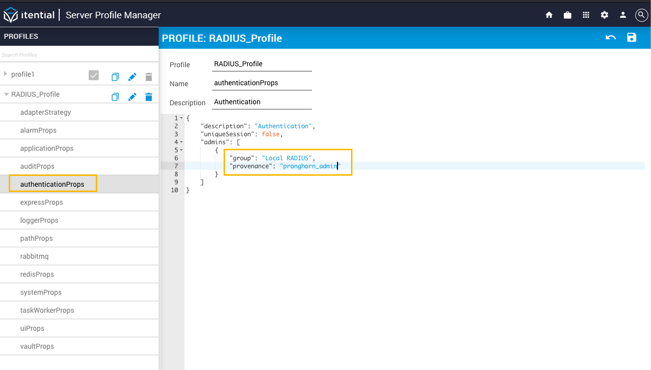The height and width of the screenshot is (370, 651).
Task: Select loggerProps in the profile list
Action: [x=79, y=220]
